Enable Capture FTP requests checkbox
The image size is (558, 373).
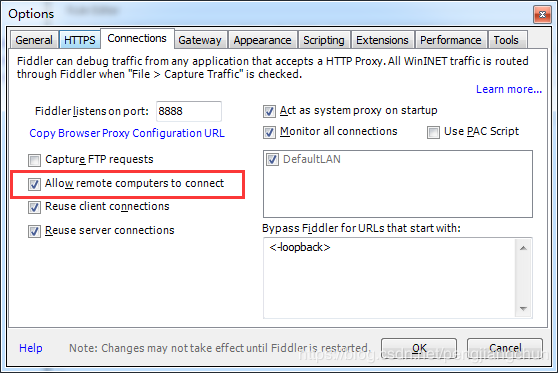coord(35,160)
